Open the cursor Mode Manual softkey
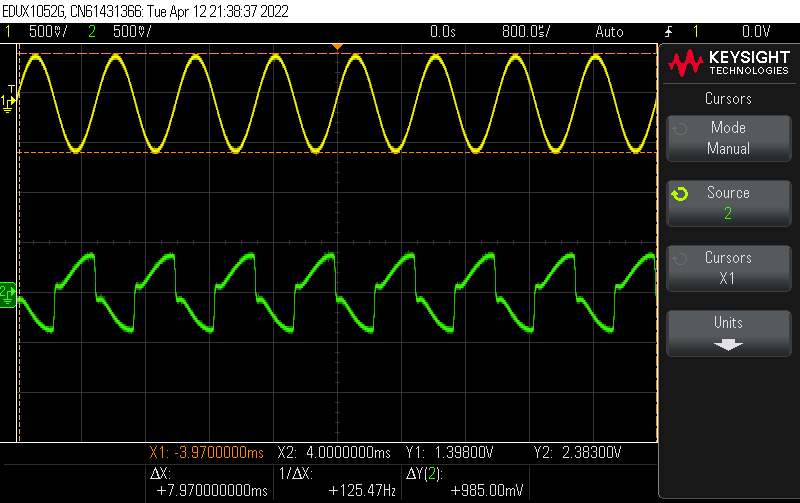 728,138
